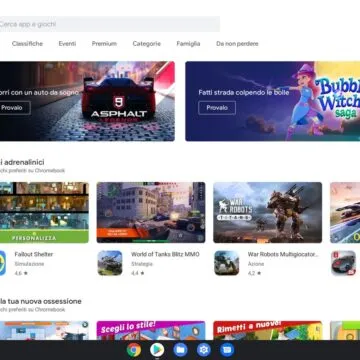Viewport: 360px width, 360px height.
Task: Click the Cerca app e giochi search field
Action: [110, 24]
